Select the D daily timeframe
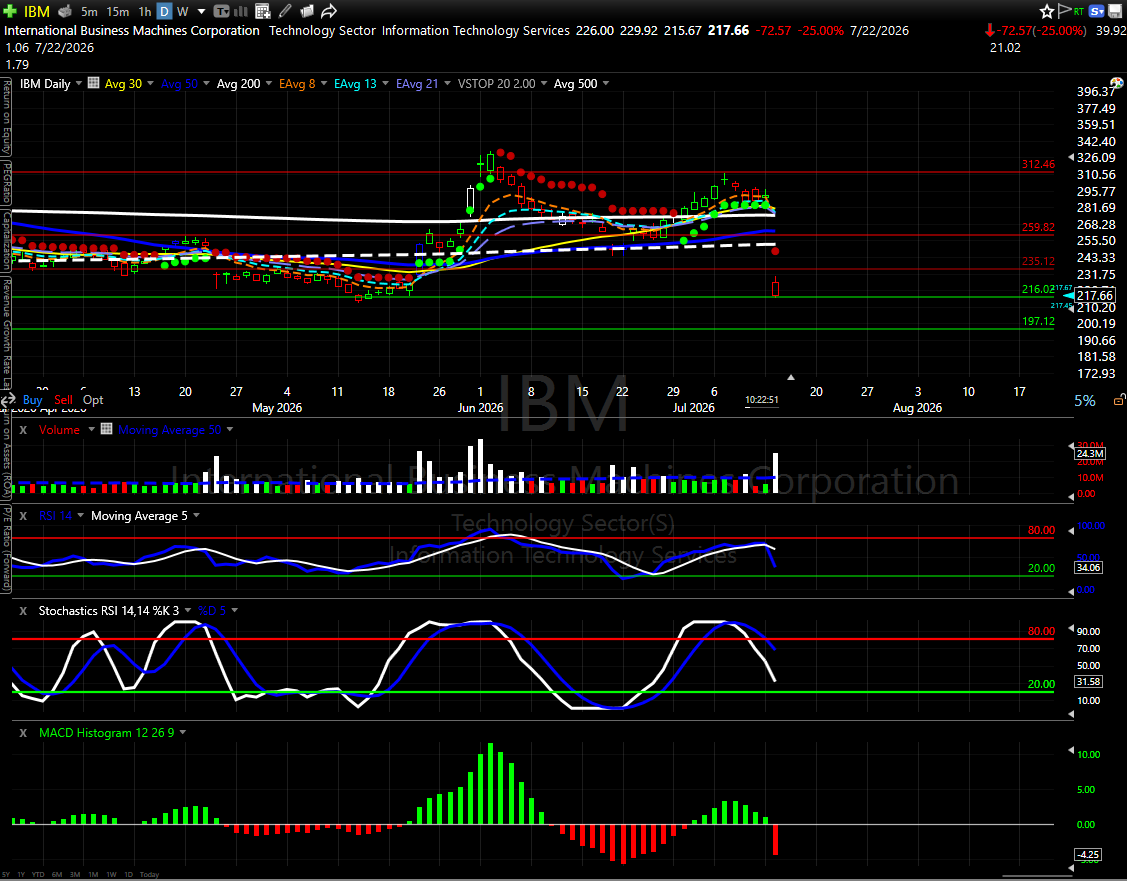Image resolution: width=1128 pixels, height=881 pixels. [x=164, y=12]
